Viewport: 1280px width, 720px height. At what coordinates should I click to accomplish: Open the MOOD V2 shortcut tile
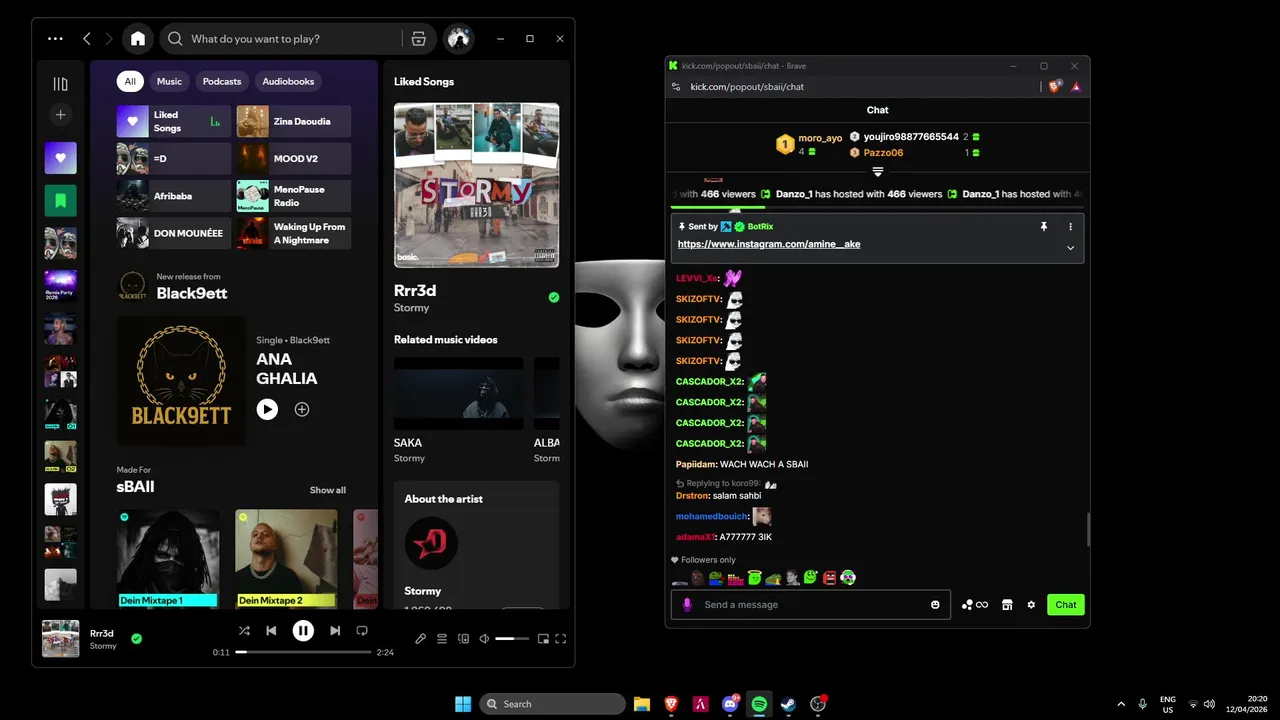pyautogui.click(x=294, y=158)
